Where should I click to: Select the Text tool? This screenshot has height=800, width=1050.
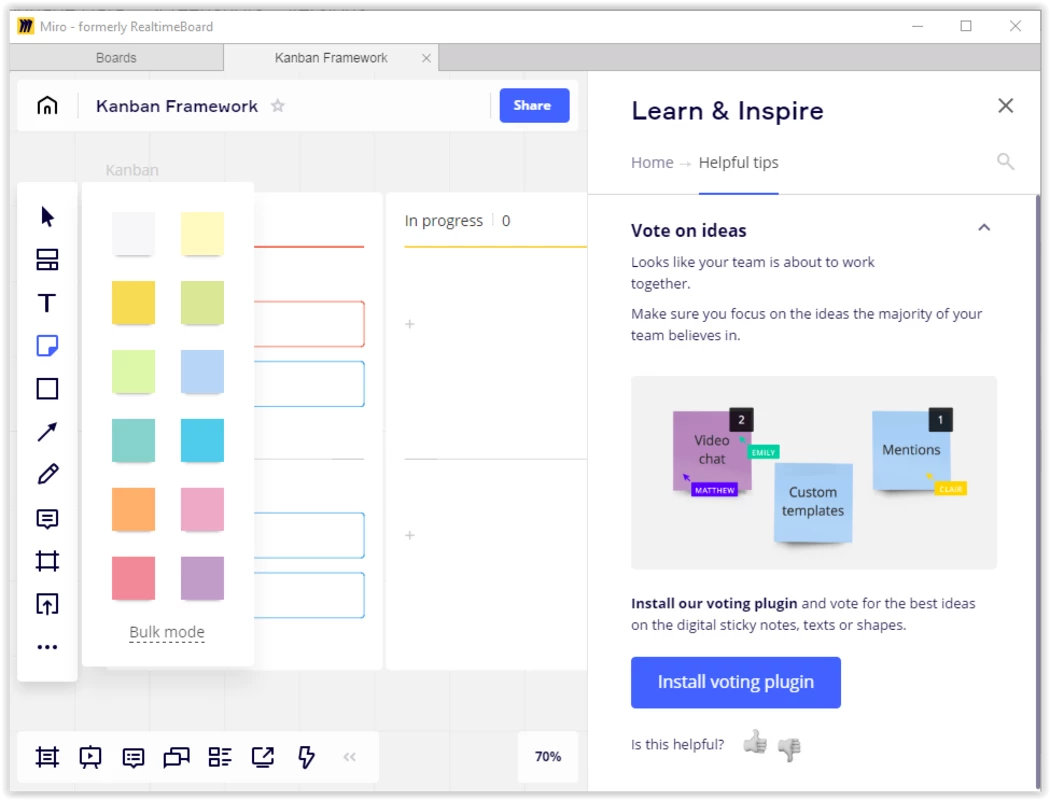[x=47, y=303]
